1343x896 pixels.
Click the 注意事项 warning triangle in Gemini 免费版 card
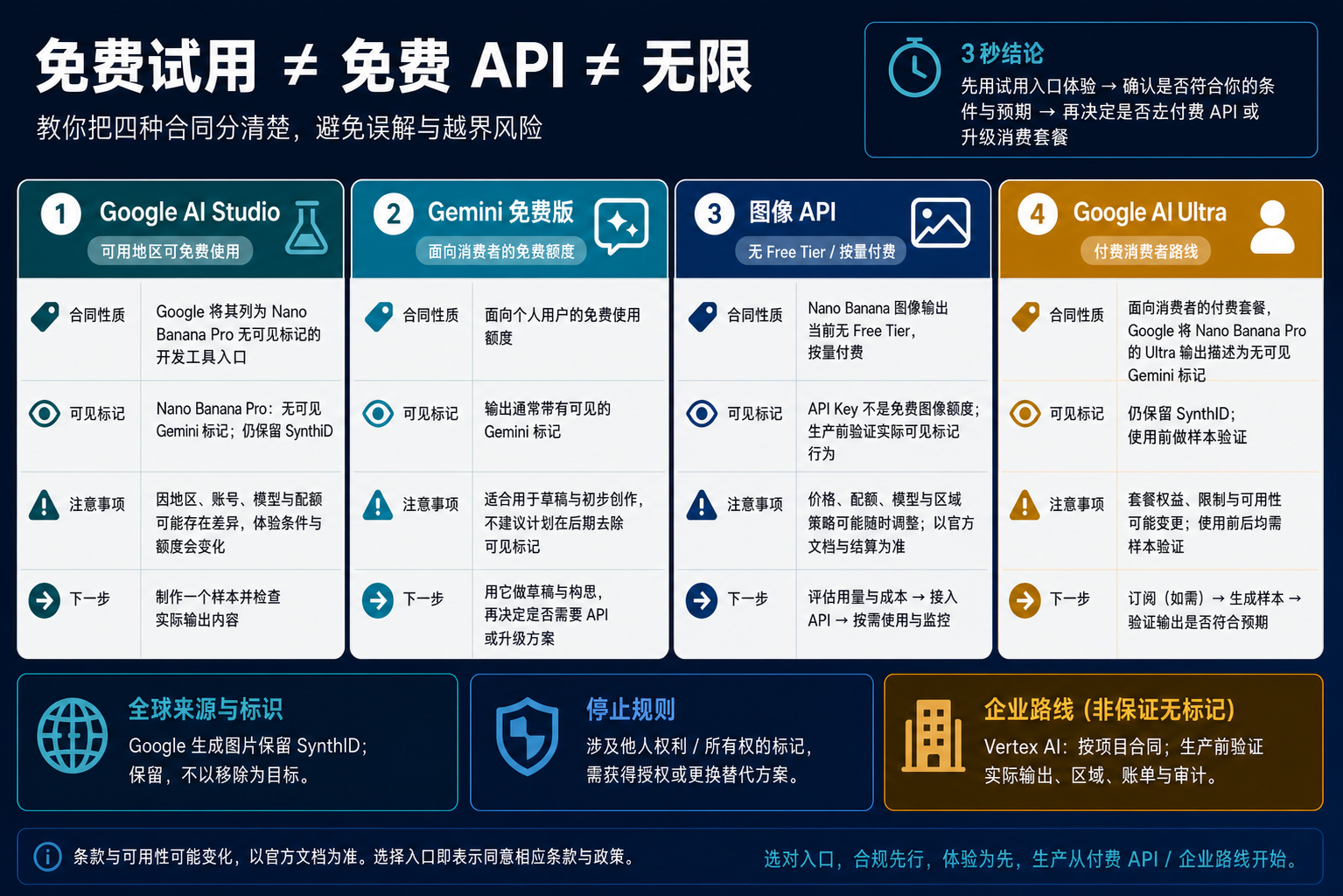click(x=378, y=505)
